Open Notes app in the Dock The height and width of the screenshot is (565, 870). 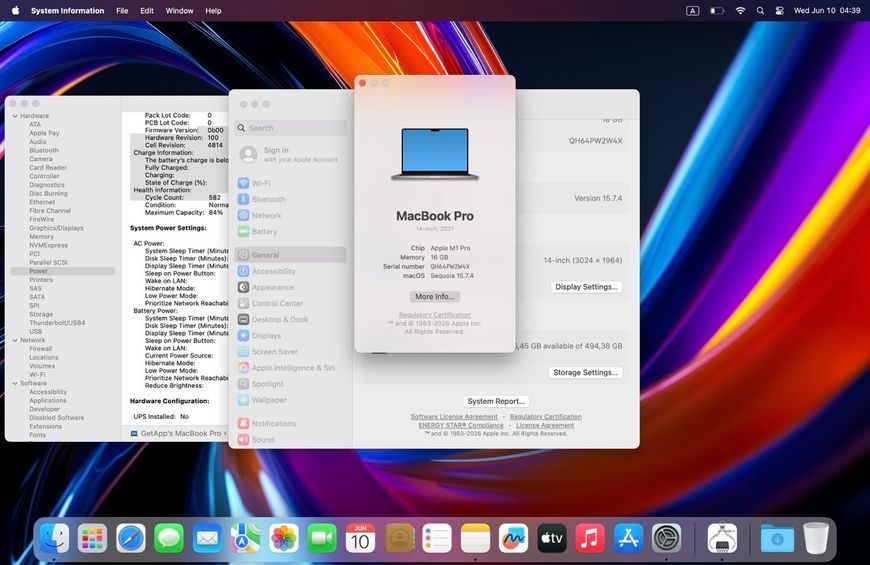tap(476, 538)
